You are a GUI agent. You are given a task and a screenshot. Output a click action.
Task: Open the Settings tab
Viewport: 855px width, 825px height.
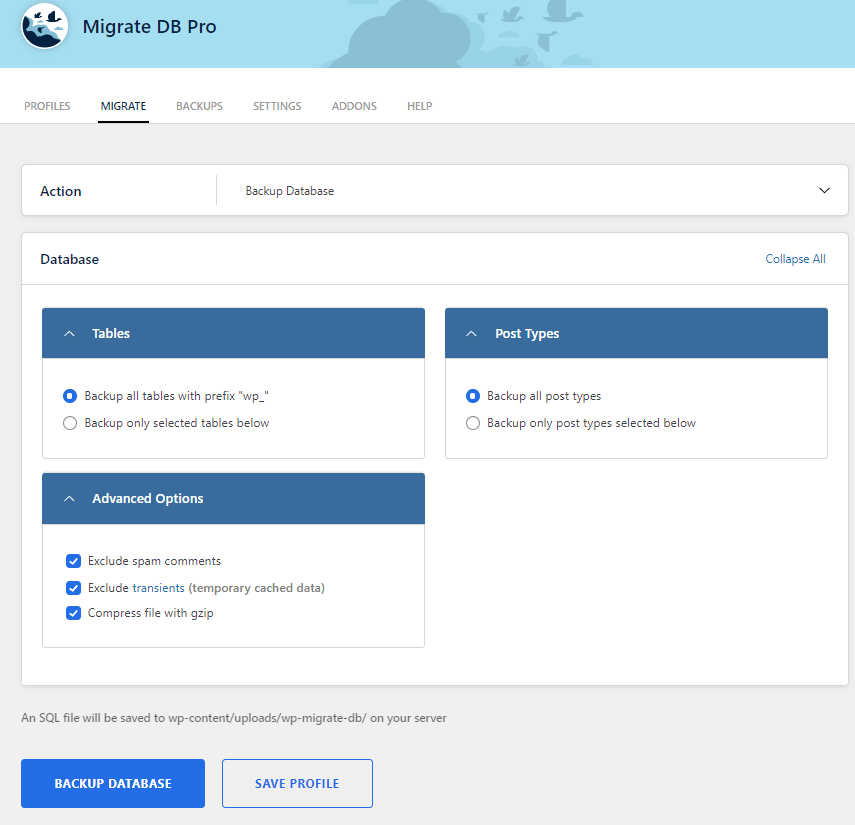pos(277,105)
